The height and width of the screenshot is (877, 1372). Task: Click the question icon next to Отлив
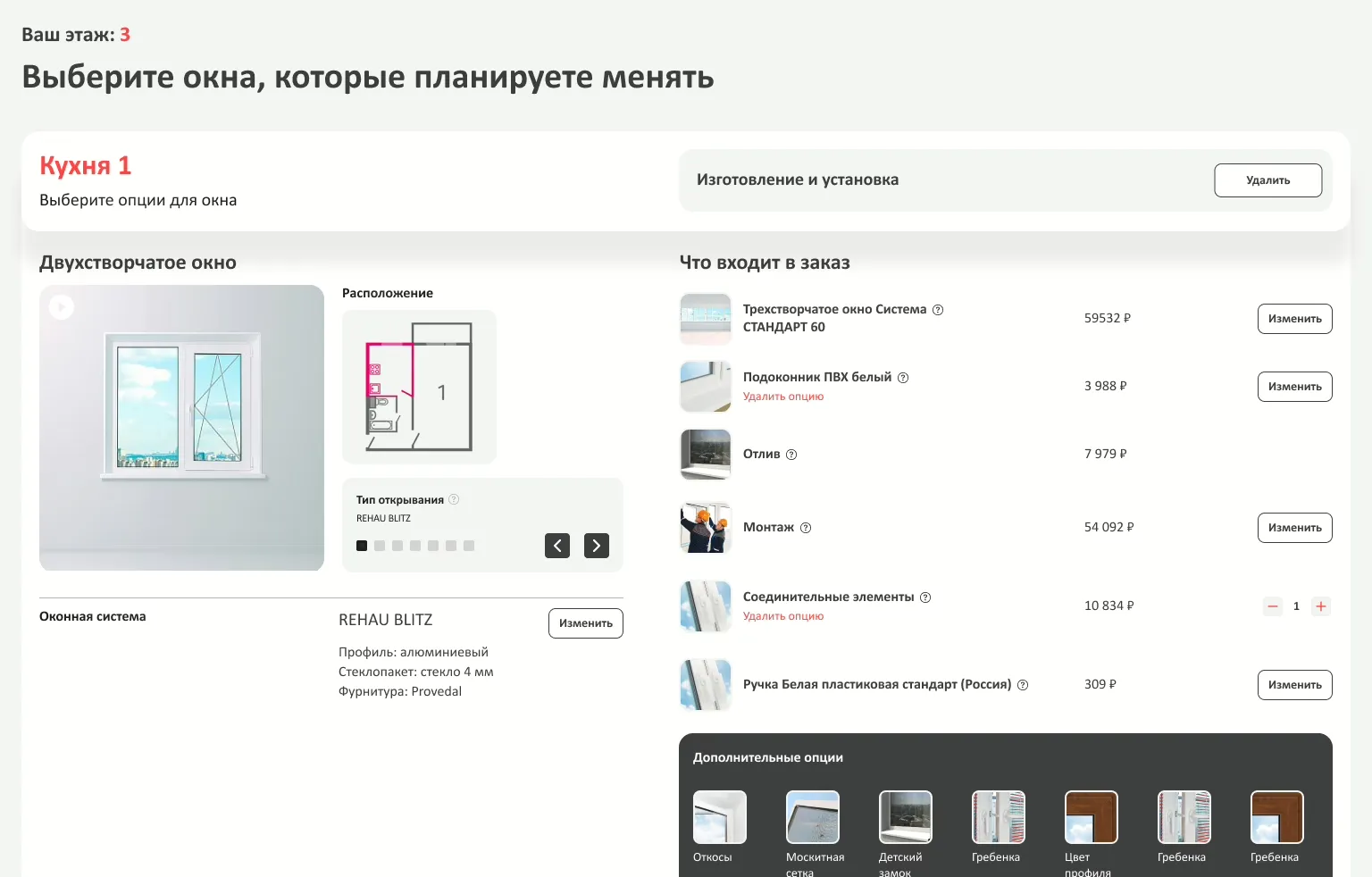pos(791,455)
